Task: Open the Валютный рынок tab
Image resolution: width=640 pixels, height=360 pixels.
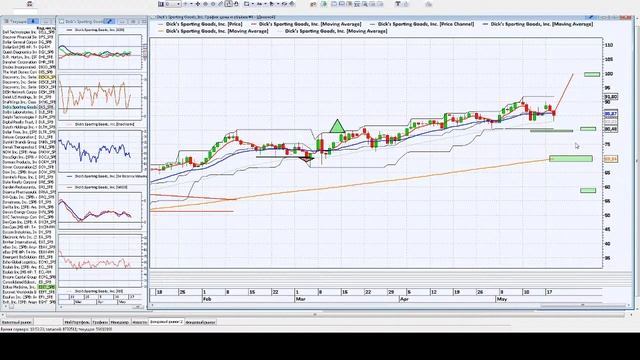Action: [17, 322]
